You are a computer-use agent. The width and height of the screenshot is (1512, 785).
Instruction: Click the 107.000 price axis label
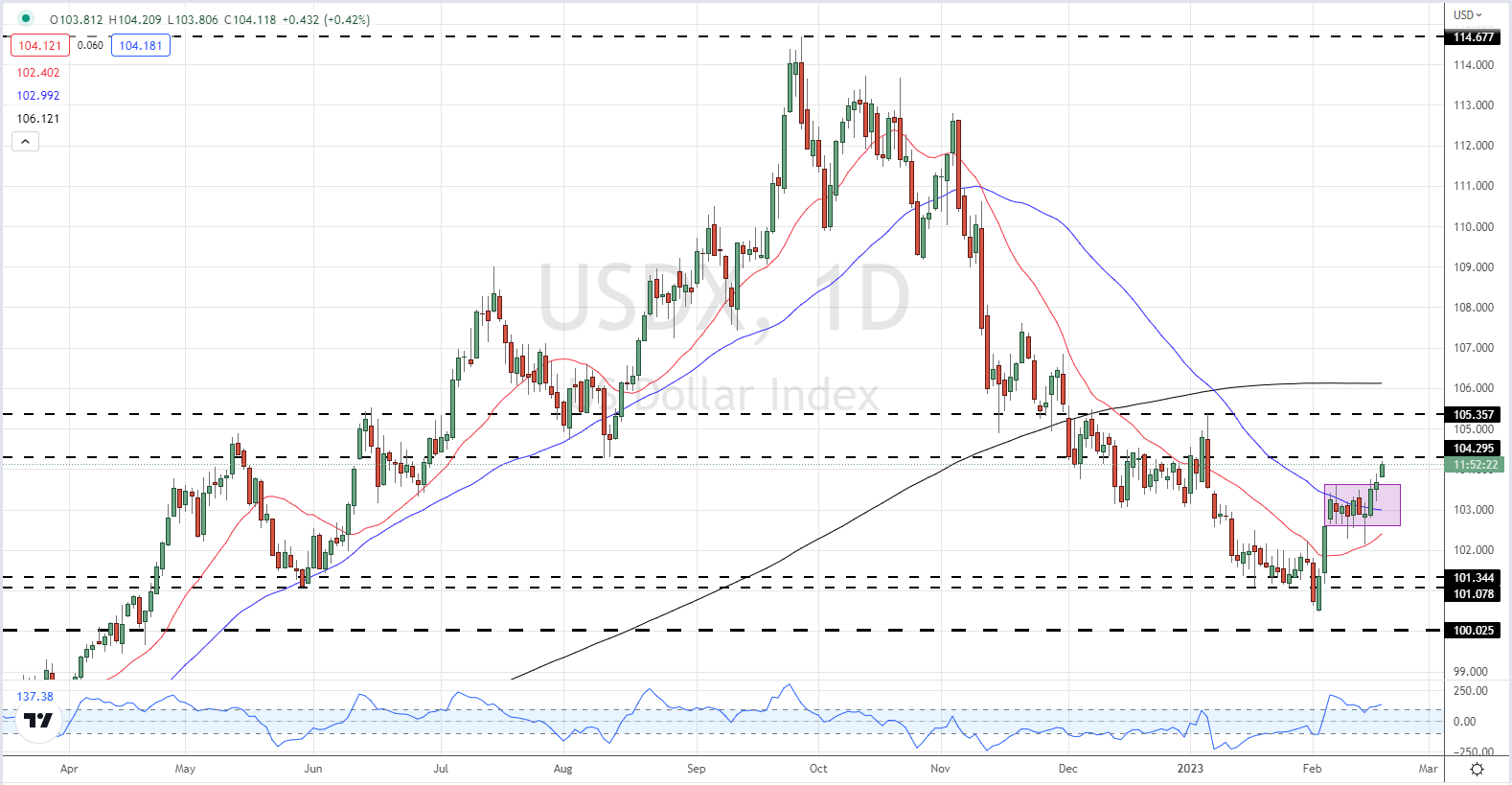tap(1474, 348)
